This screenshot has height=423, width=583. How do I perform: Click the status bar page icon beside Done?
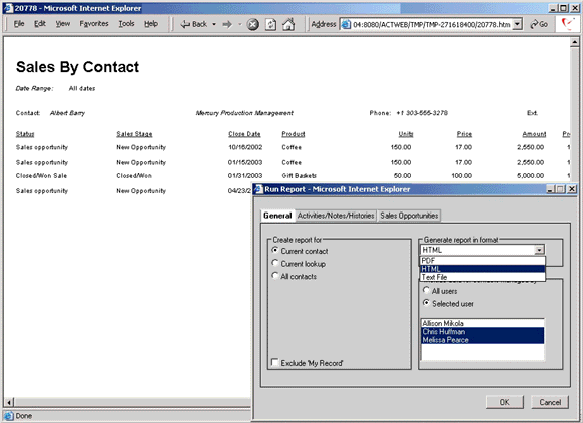click(x=9, y=416)
